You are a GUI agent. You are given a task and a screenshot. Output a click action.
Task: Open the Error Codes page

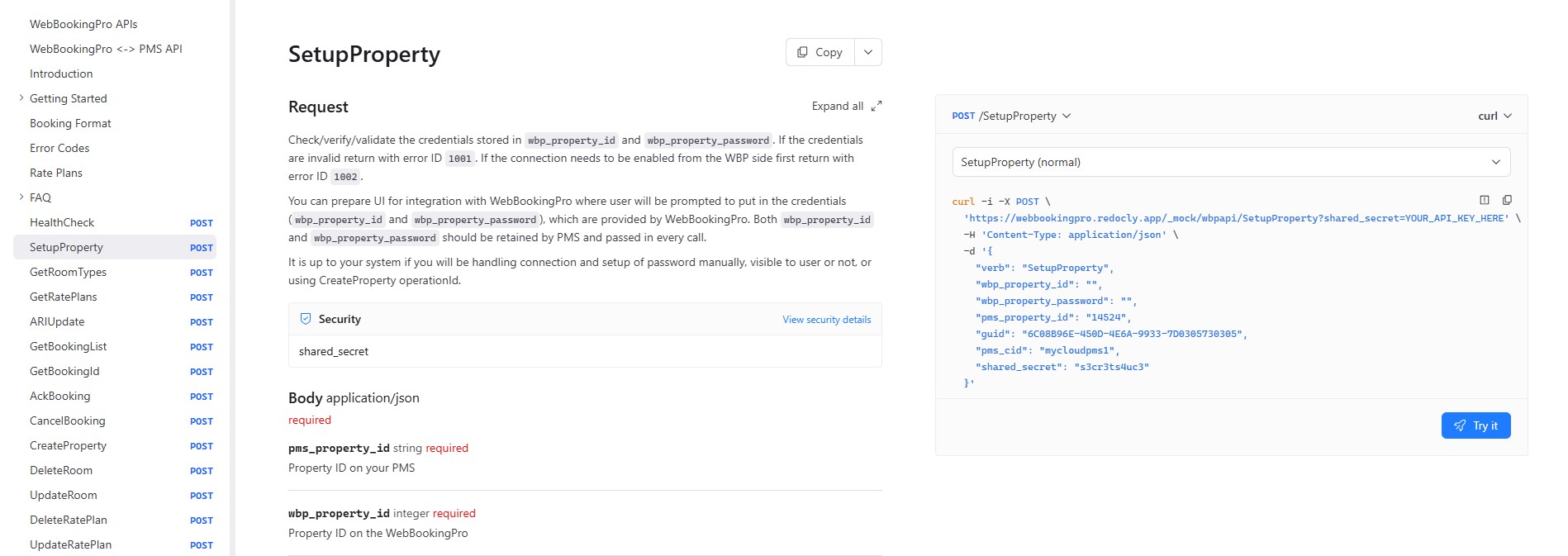[x=59, y=148]
